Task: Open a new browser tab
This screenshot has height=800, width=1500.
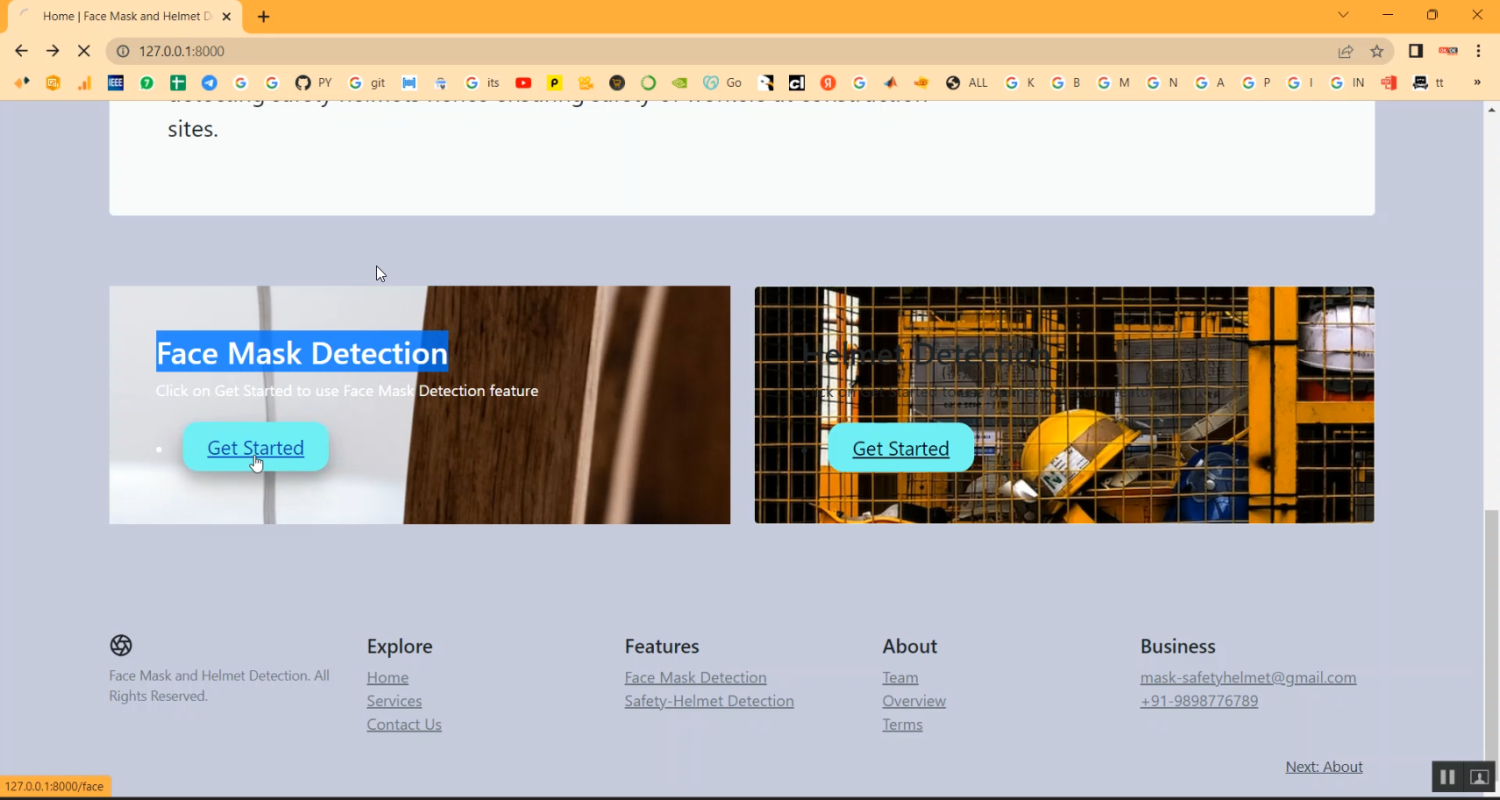Action: (263, 16)
